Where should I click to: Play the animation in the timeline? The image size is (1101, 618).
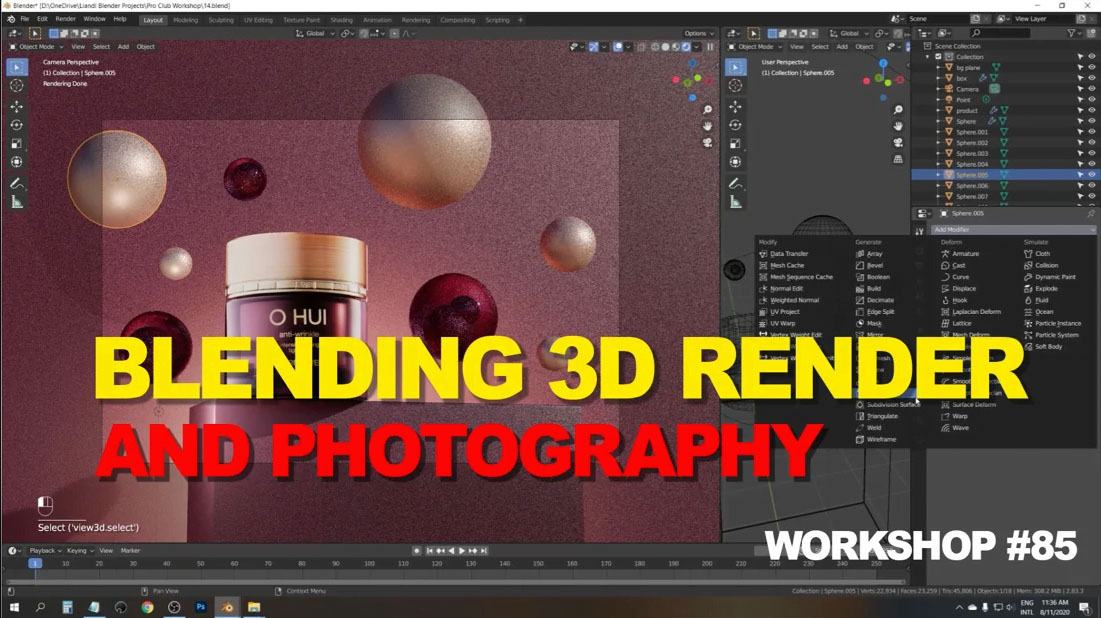pos(461,551)
